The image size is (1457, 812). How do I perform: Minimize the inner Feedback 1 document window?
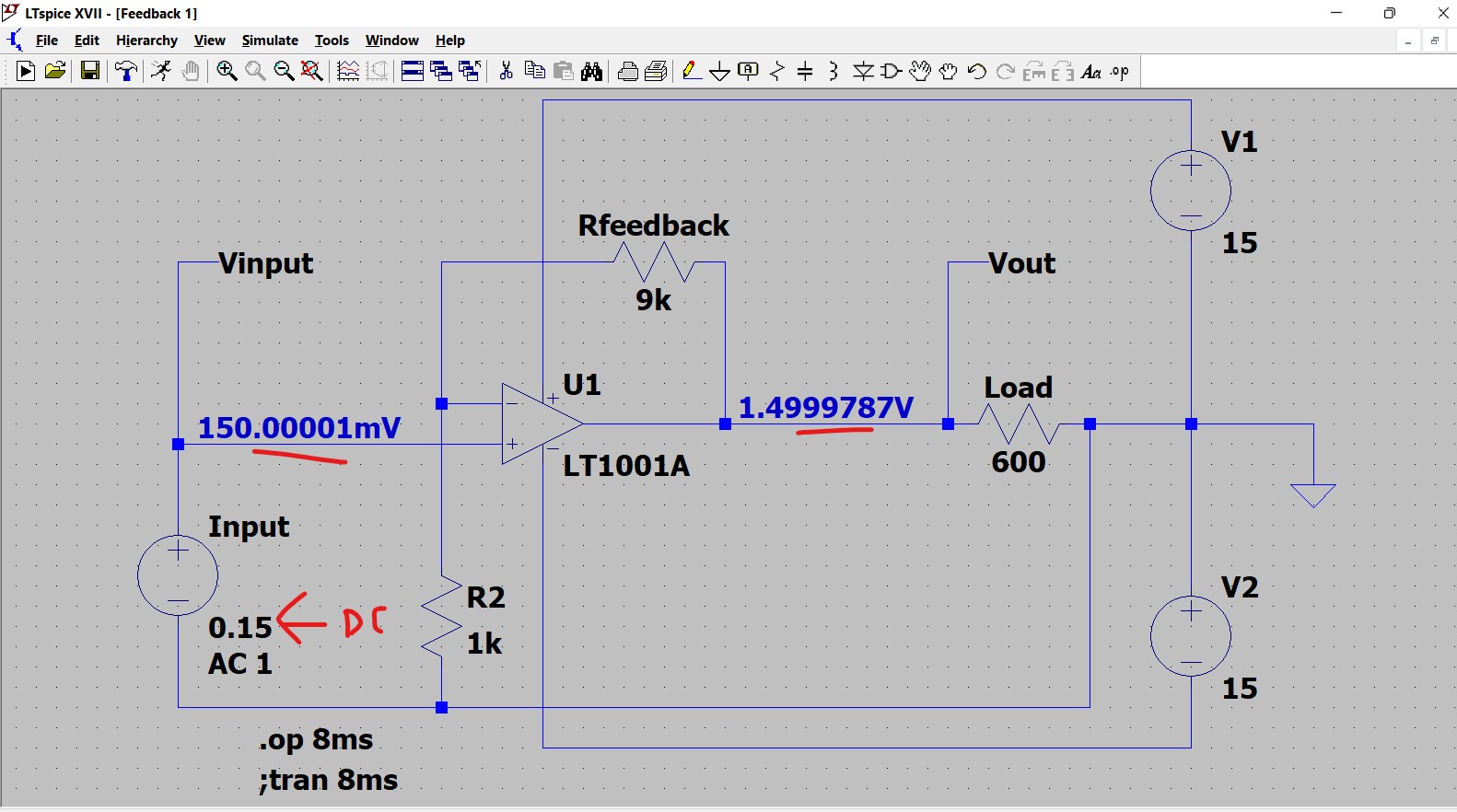[1408, 41]
